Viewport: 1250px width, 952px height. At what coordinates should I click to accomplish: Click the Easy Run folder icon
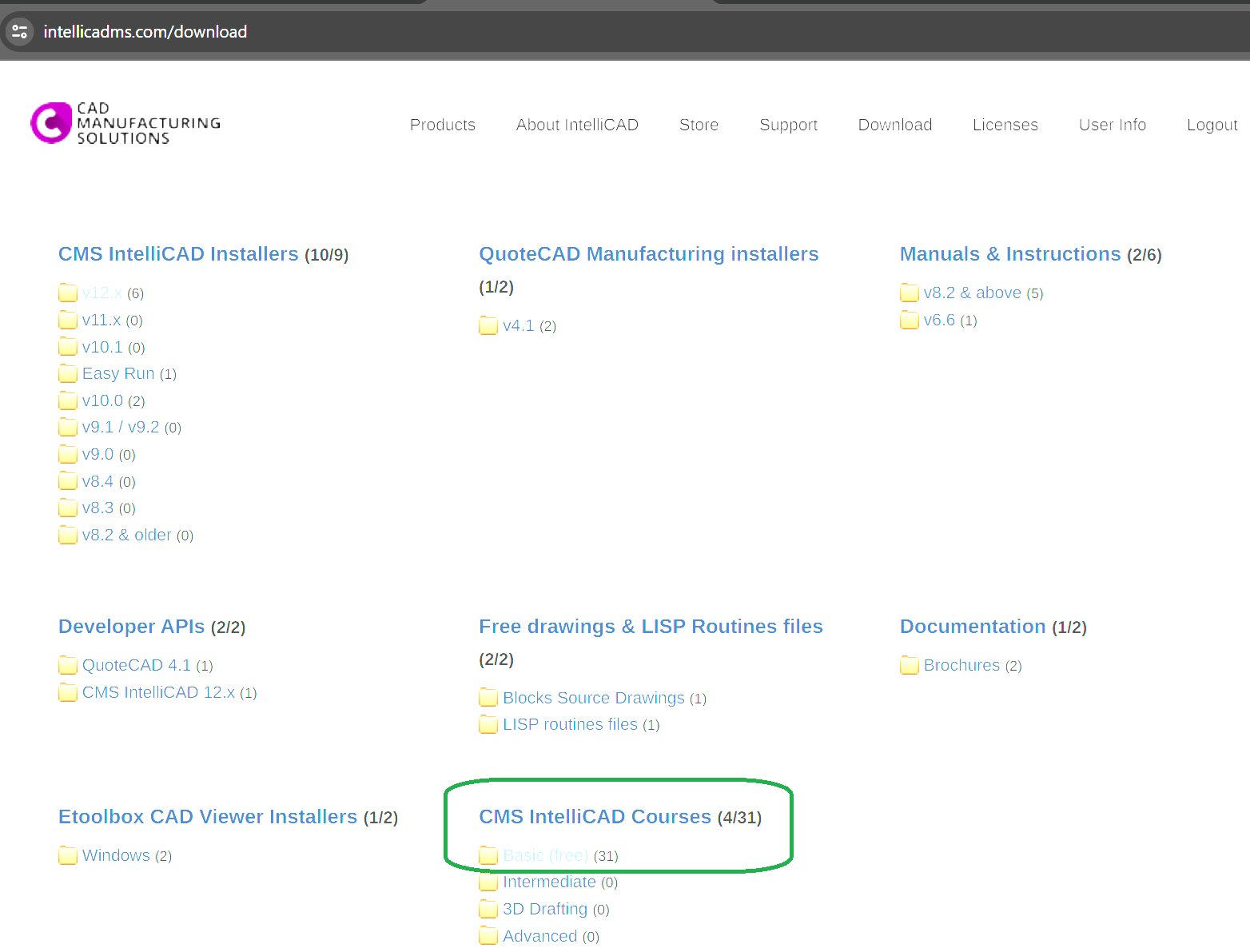pyautogui.click(x=68, y=374)
